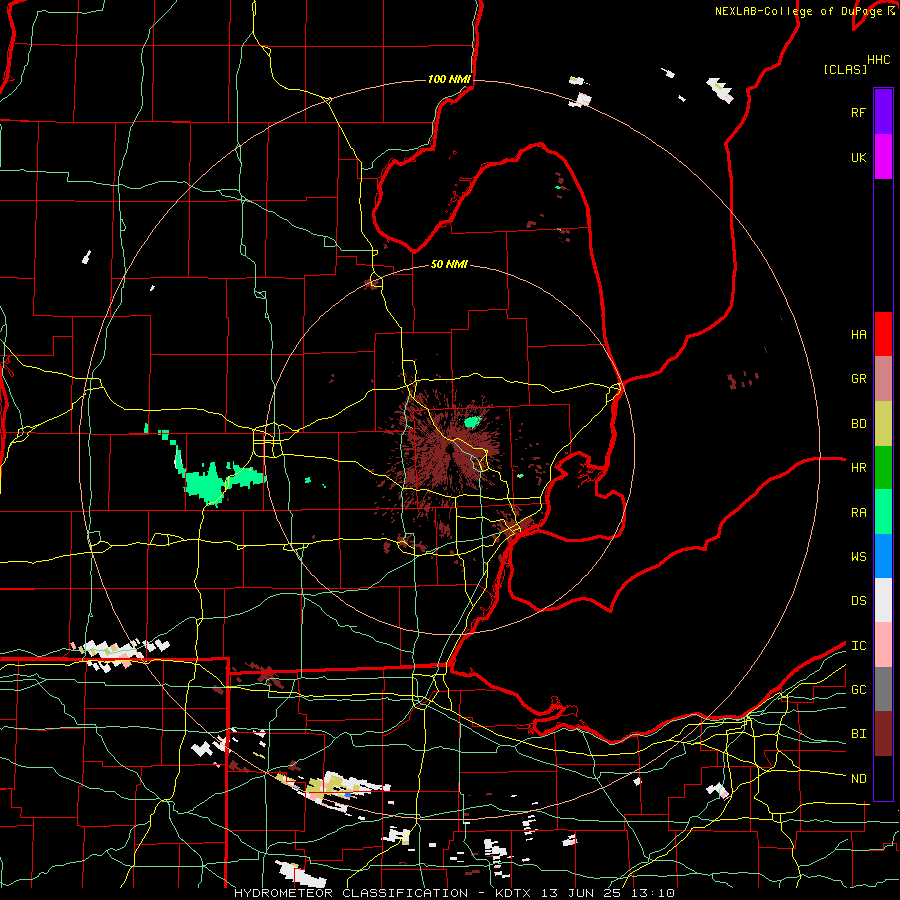Click the Hydrometeor Classification KDTX title caption
900x900 pixels.
[x=454, y=893]
